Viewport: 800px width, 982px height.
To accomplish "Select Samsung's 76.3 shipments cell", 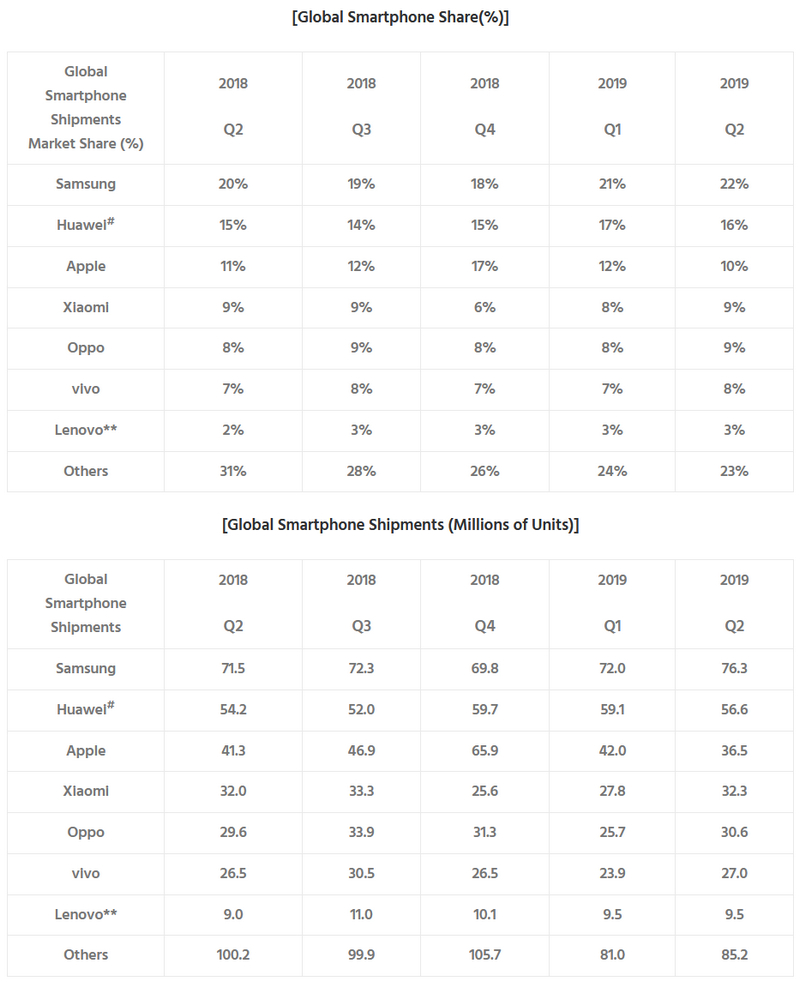I will click(x=734, y=668).
